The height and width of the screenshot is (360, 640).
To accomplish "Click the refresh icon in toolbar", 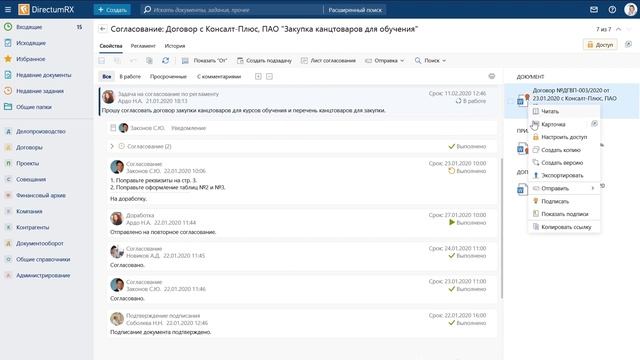I will click(165, 60).
